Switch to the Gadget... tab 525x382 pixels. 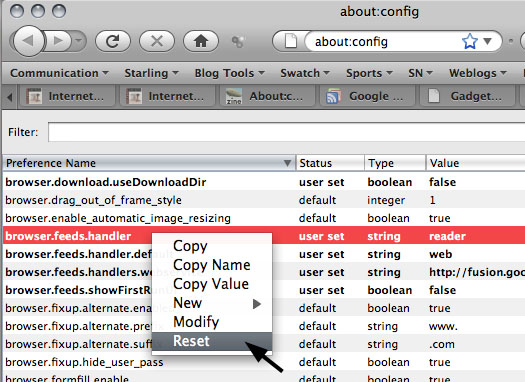467,96
